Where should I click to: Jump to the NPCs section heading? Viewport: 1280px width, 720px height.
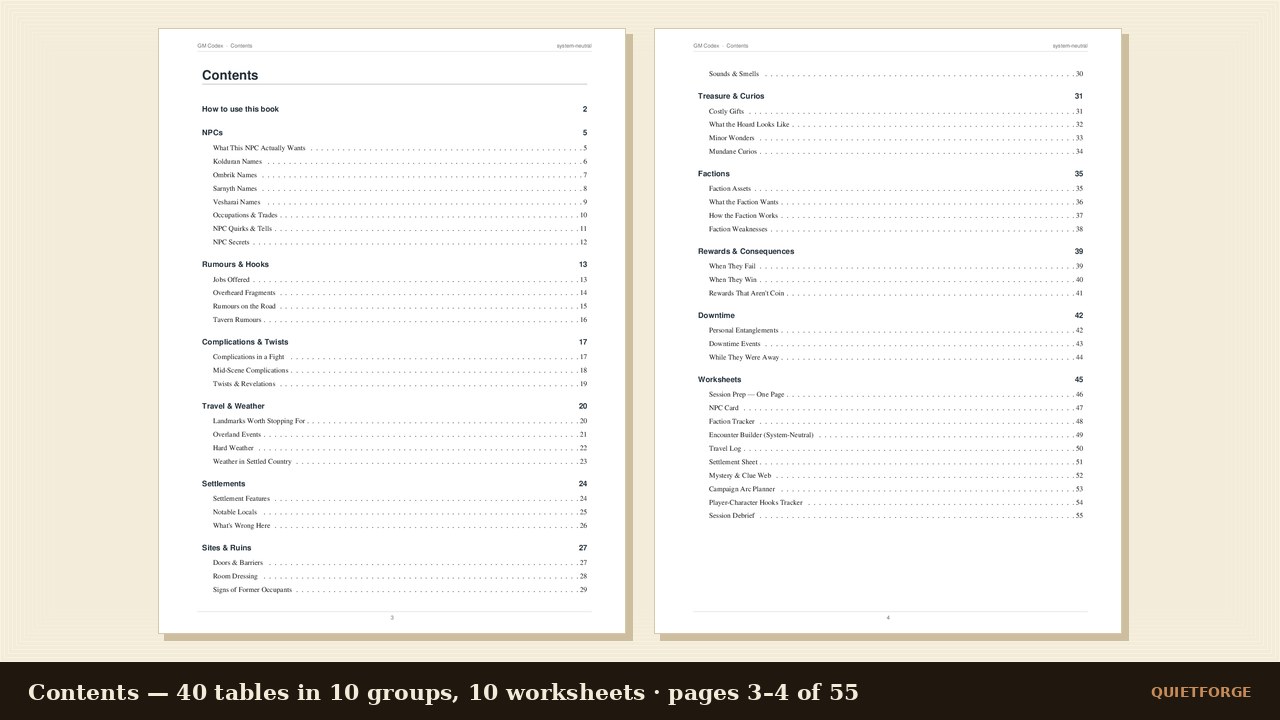[x=394, y=133]
